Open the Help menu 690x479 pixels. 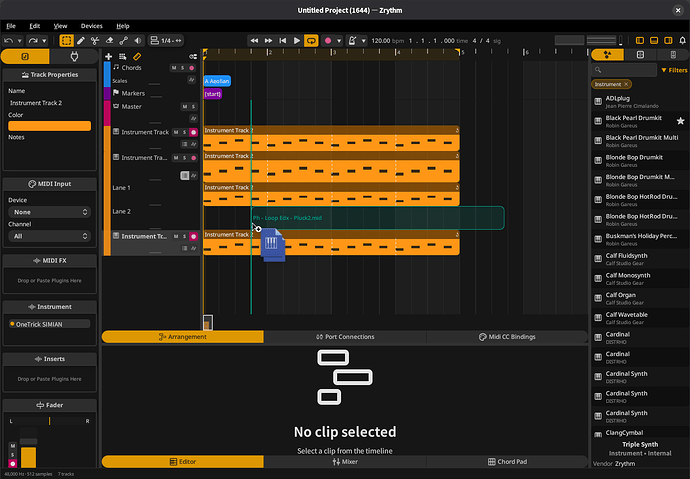pos(123,26)
